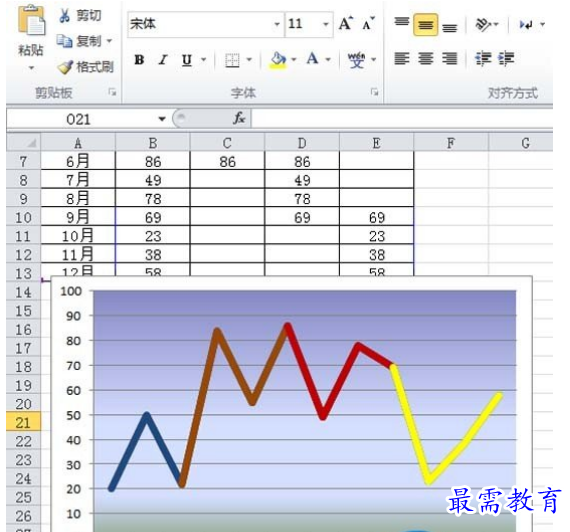Align text right

click(x=450, y=59)
